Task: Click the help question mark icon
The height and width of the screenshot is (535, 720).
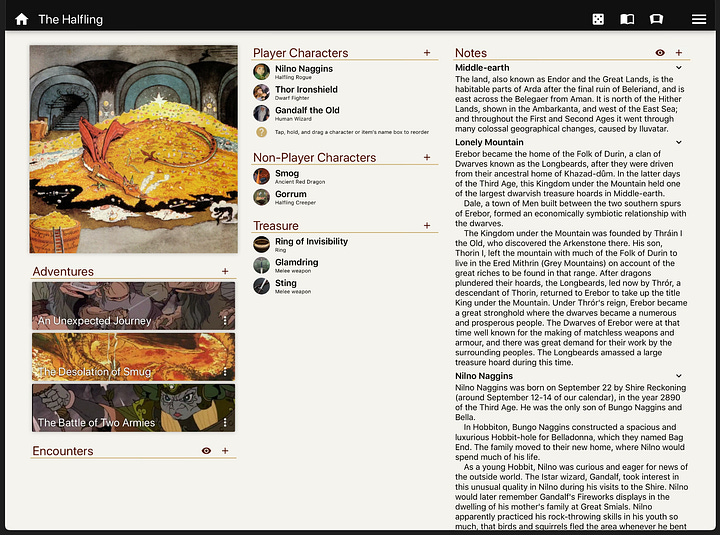Action: 261,132
